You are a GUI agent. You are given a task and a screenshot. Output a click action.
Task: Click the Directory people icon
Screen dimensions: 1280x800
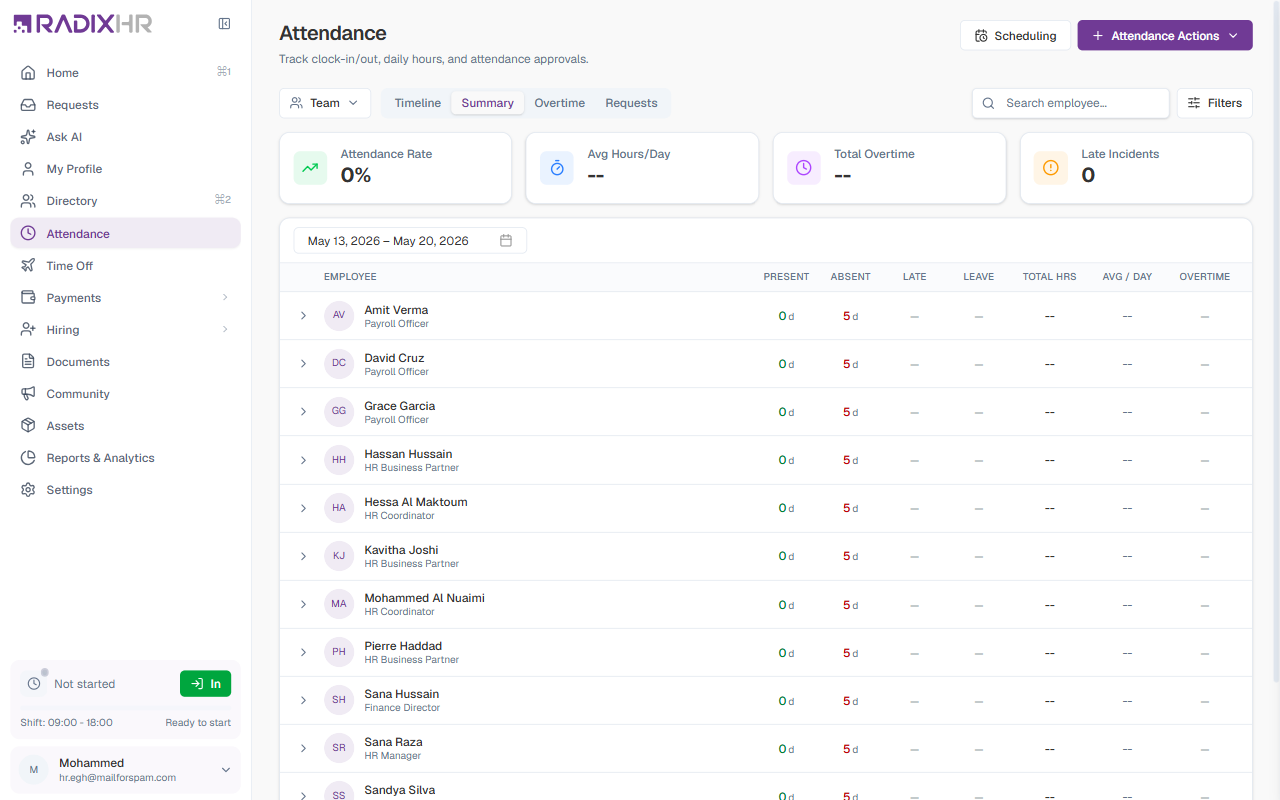click(28, 201)
